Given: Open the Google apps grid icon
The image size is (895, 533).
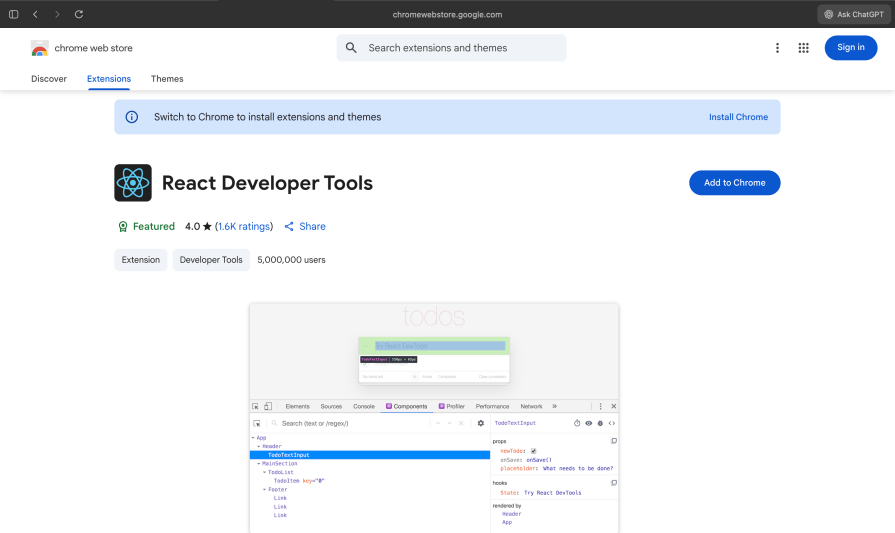Looking at the screenshot, I should (x=803, y=48).
